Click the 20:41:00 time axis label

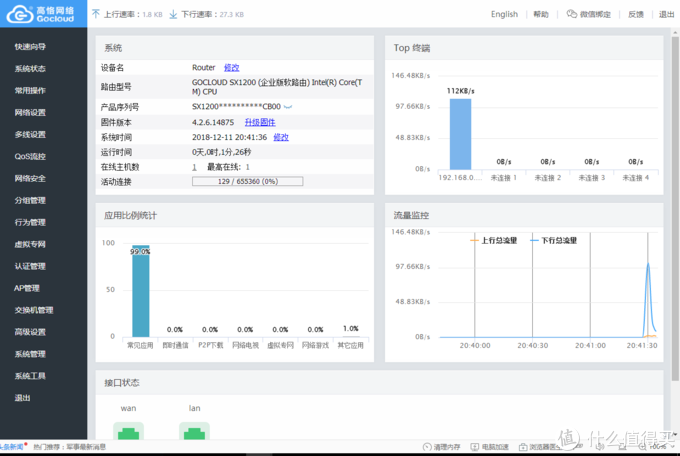click(590, 345)
